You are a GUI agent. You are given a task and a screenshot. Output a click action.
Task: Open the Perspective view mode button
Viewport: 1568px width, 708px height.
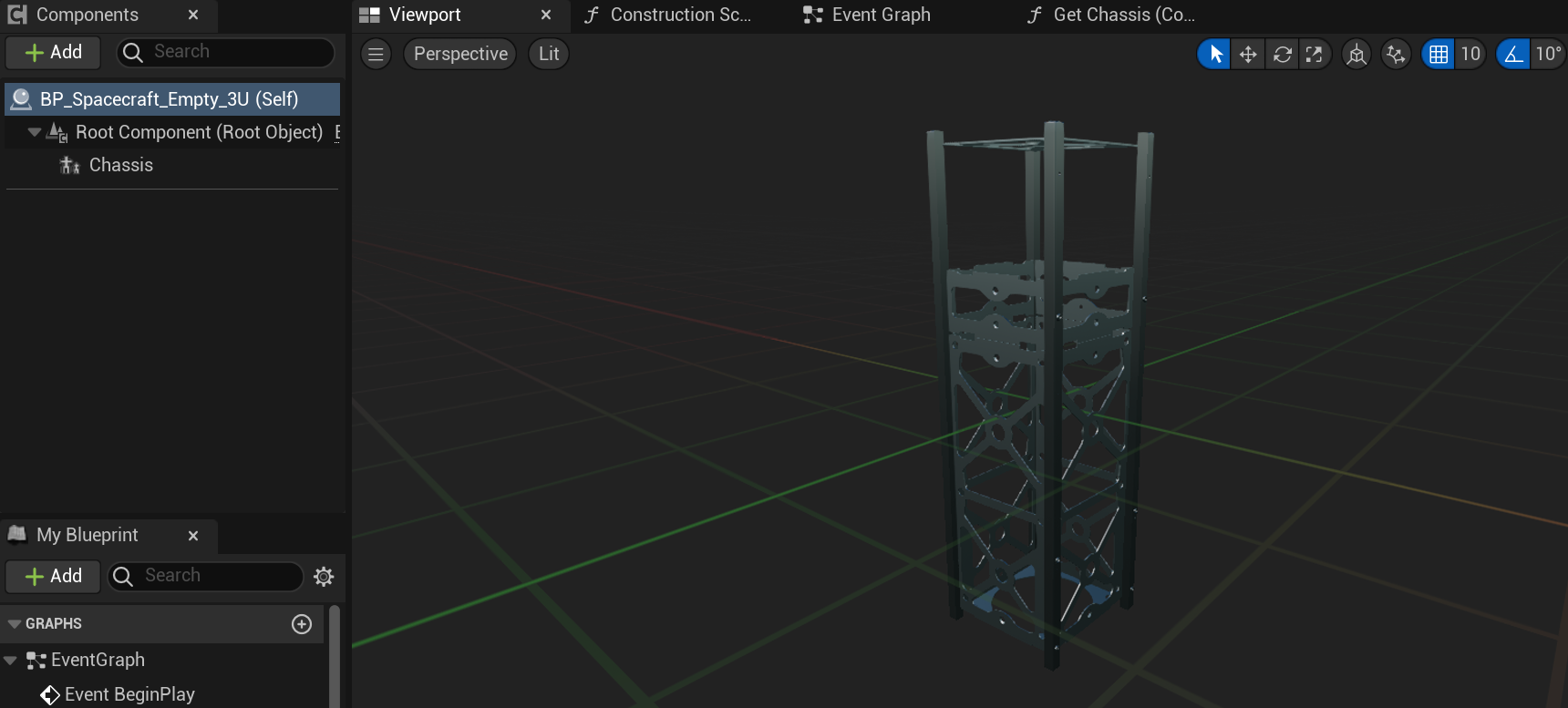[460, 54]
